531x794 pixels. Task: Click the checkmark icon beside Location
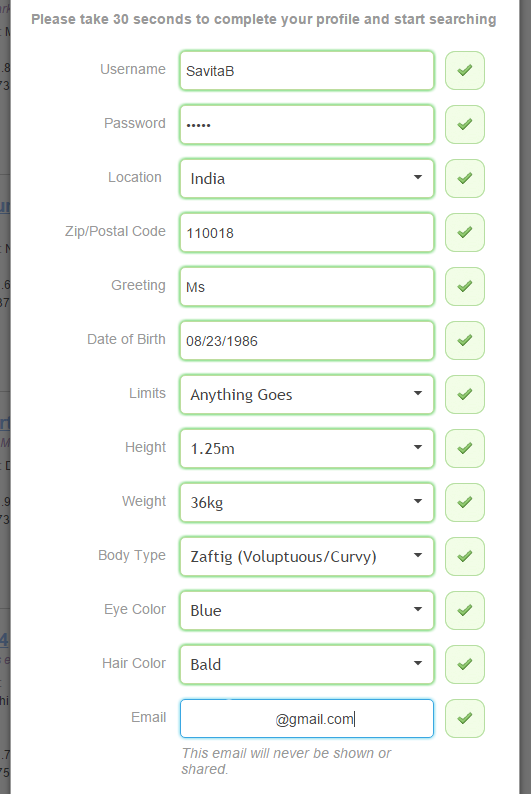tap(465, 178)
